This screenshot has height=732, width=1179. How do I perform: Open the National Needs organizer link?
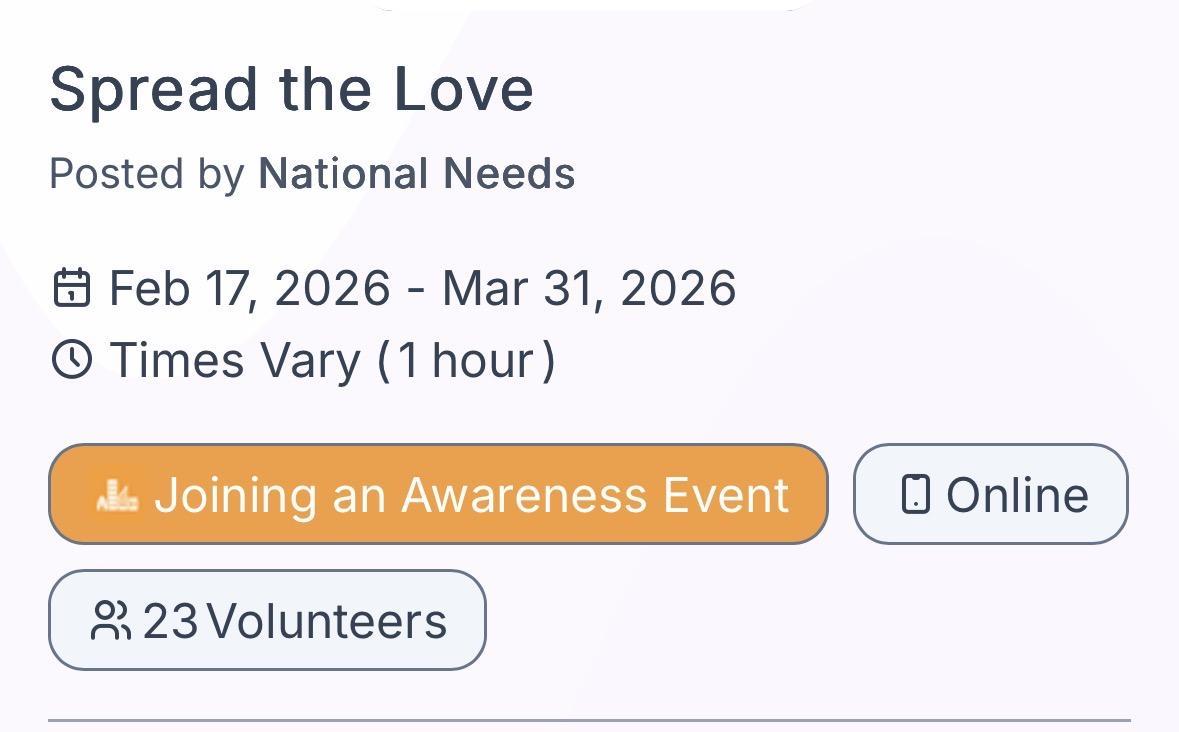[x=416, y=174]
